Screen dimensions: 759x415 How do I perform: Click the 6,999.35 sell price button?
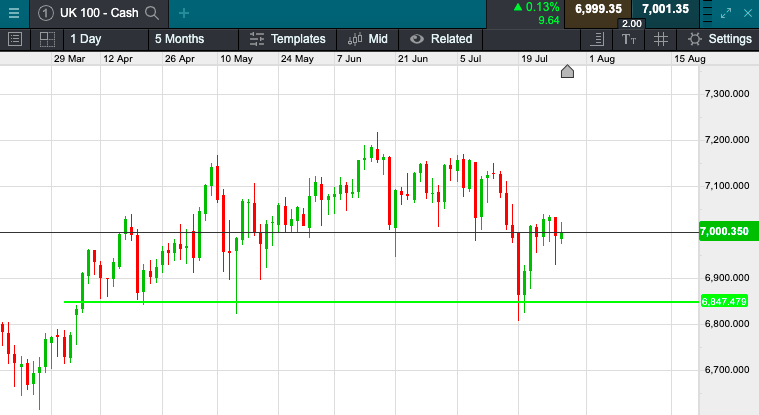pos(599,9)
